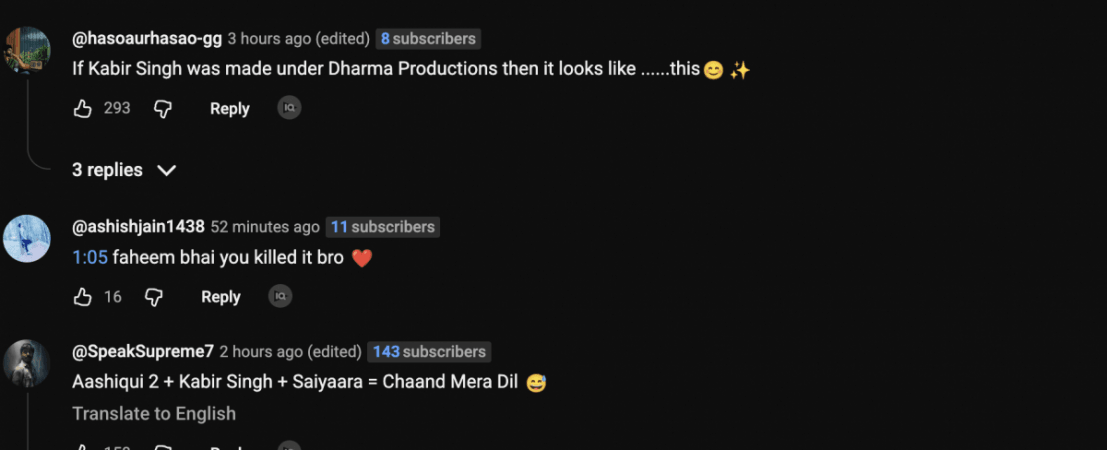Like the ashishjain1438 comment
The width and height of the screenshot is (1107, 450).
[x=83, y=296]
